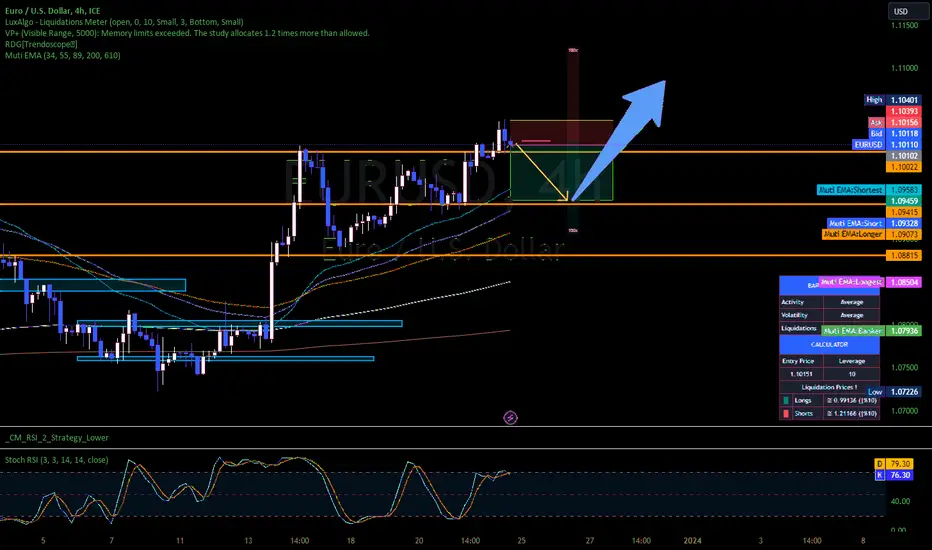Screen dimensions: 932x550
Task: Click the green Longs color swatch
Action: click(x=786, y=401)
